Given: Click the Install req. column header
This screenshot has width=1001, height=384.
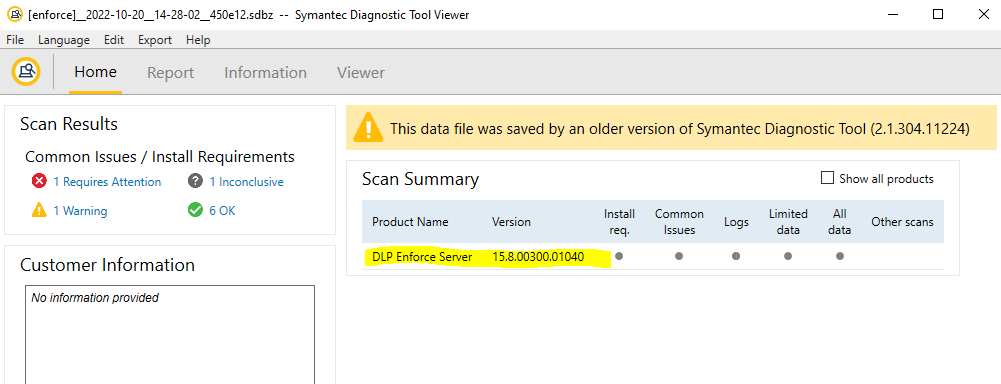Looking at the screenshot, I should click(x=619, y=222).
